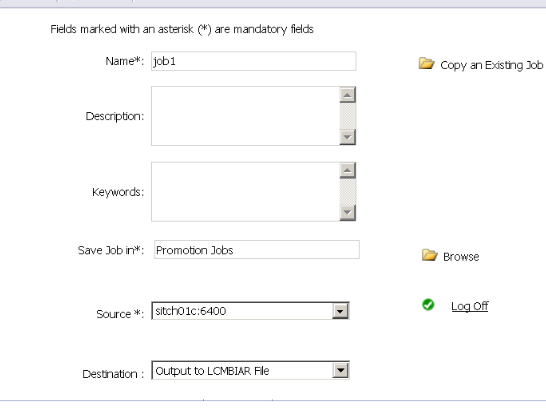Click the Description scrollbar track
546x413 pixels.
(x=348, y=116)
